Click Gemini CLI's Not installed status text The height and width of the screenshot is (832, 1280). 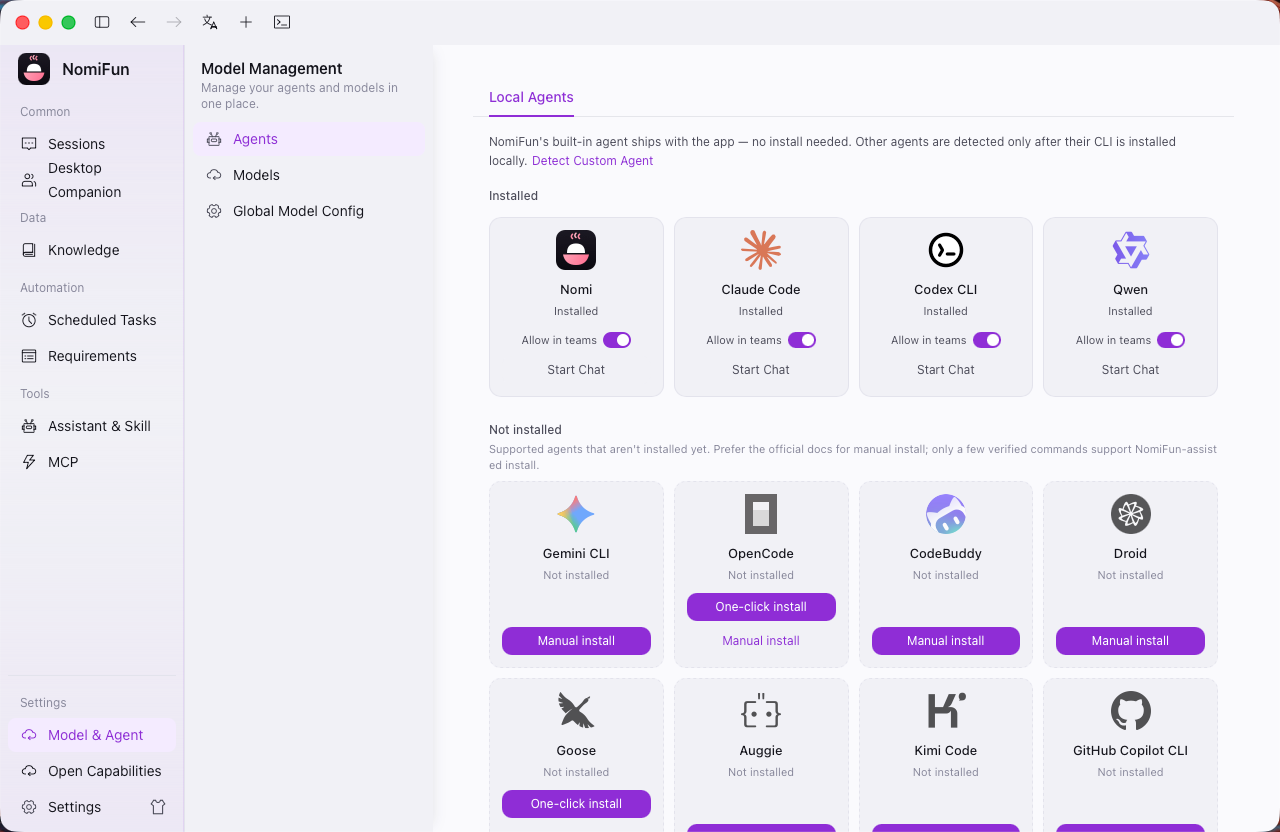576,575
